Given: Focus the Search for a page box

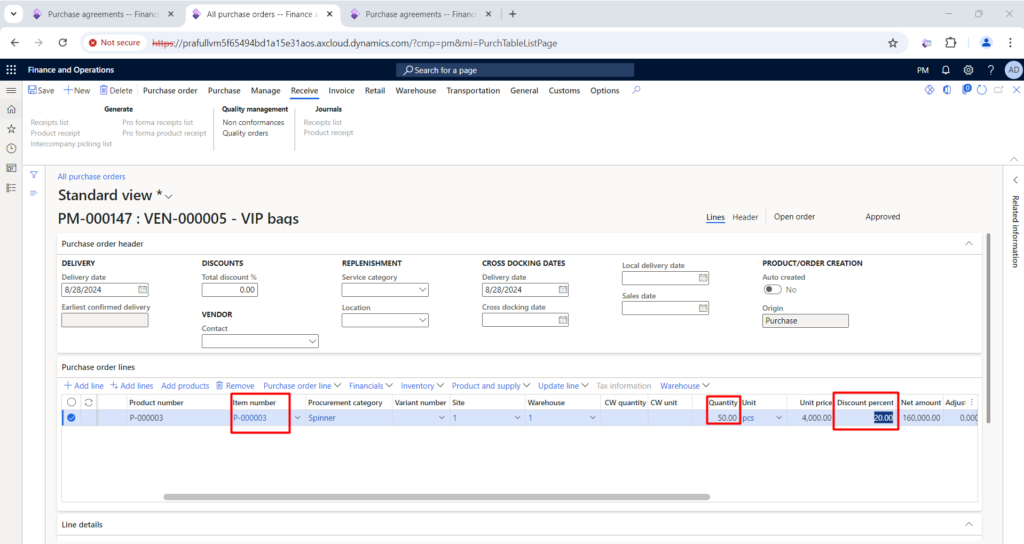Looking at the screenshot, I should coord(515,70).
